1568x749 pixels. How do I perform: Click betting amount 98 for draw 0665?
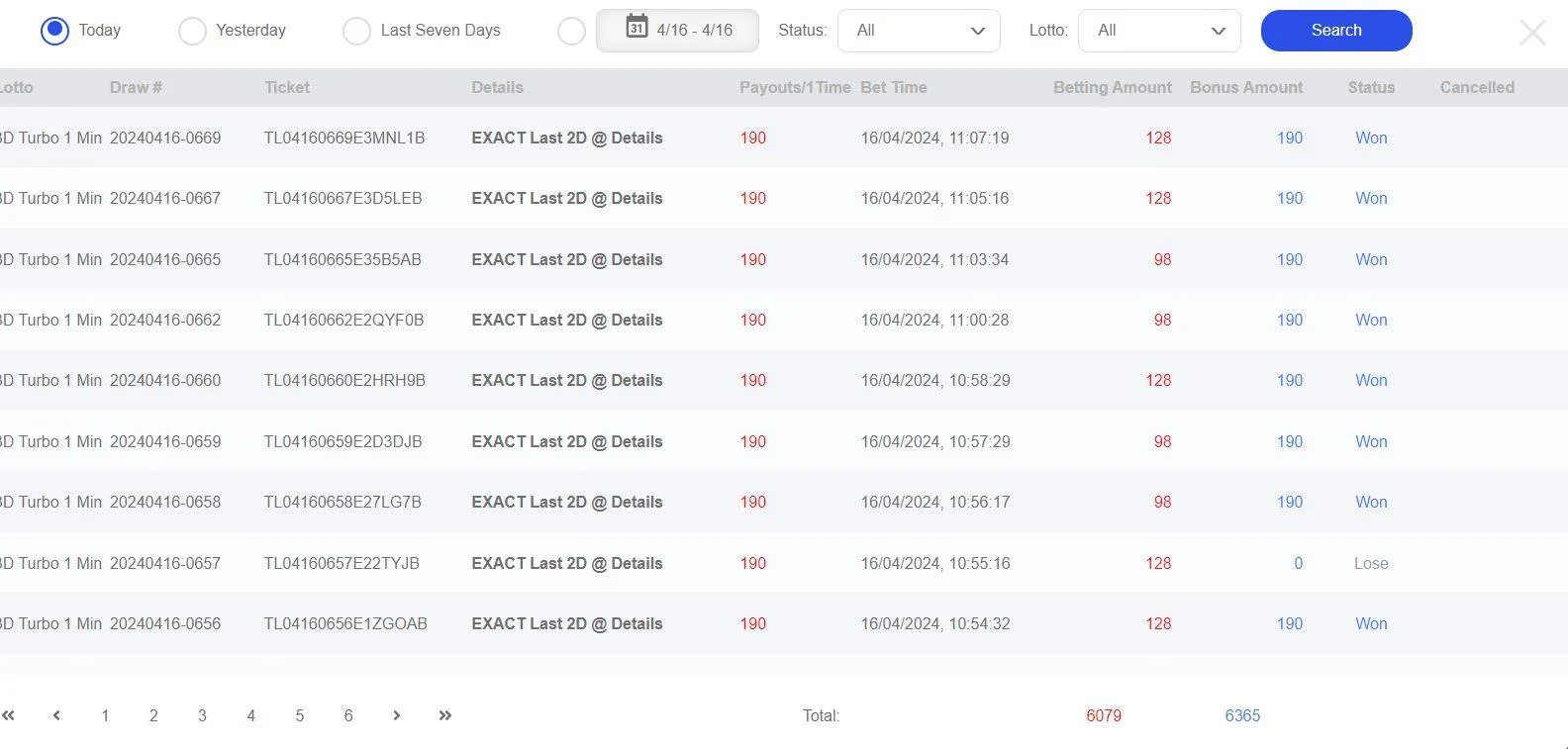click(1162, 259)
